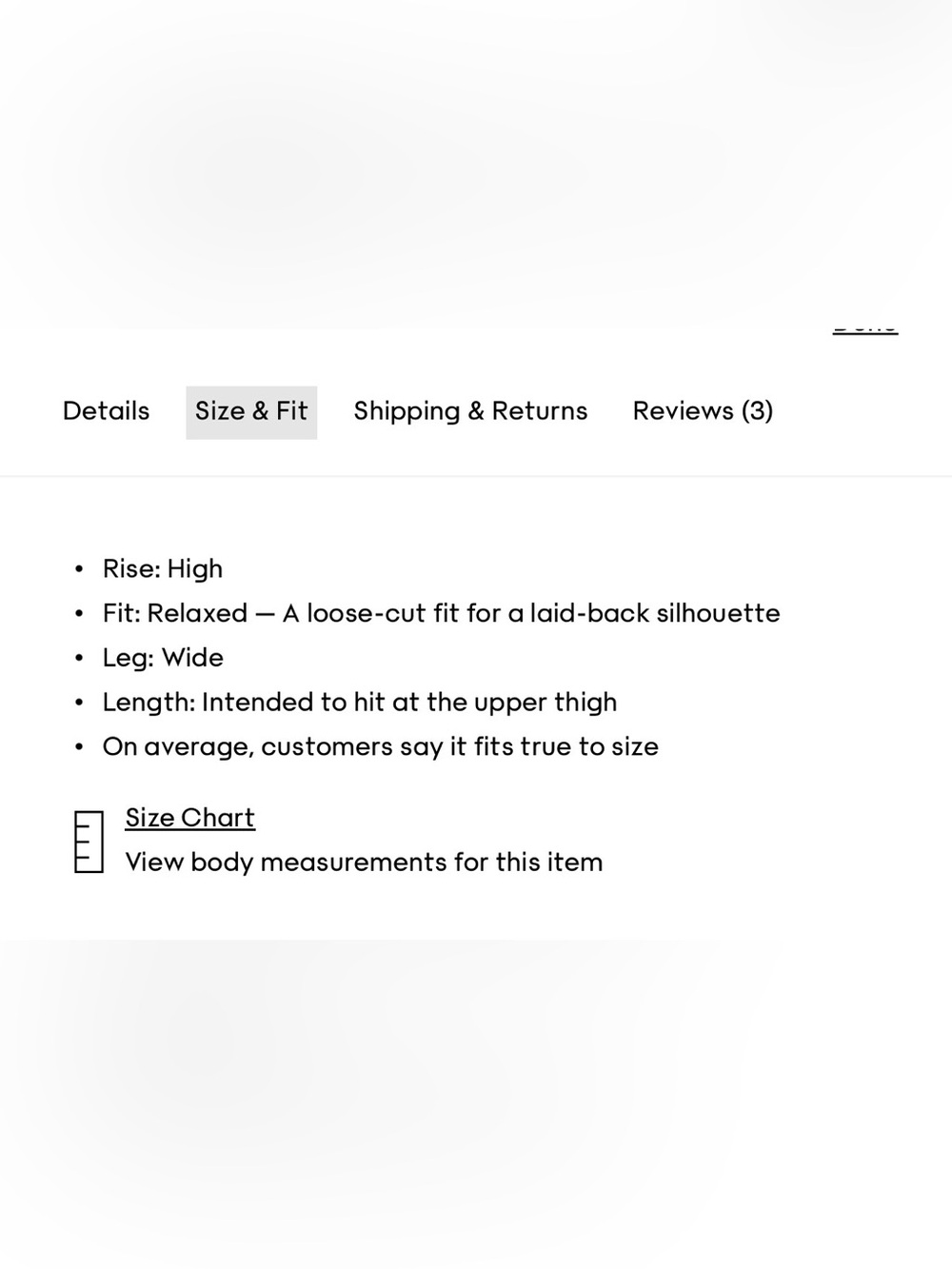Click the 'Length: Intended to hit' line
This screenshot has height=1269, width=952.
360,703
